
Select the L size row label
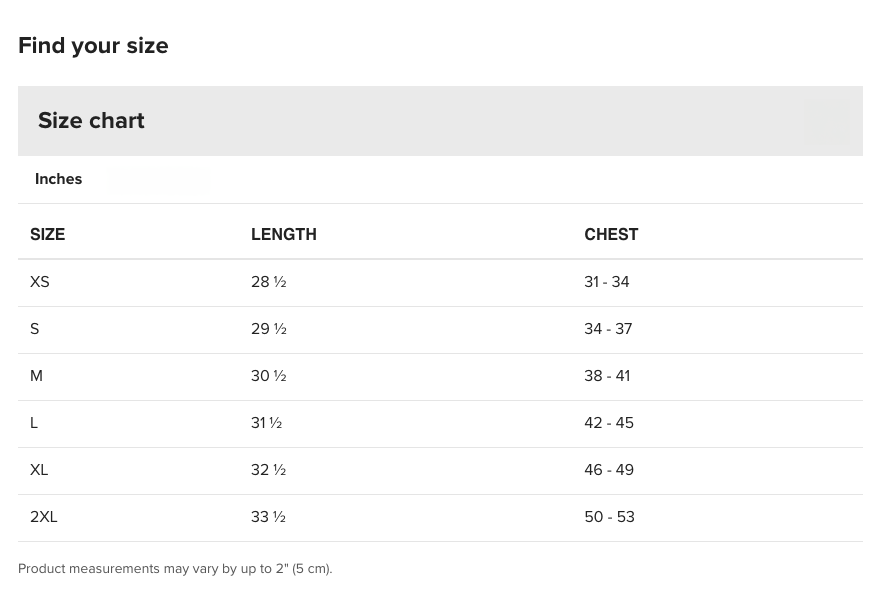[x=34, y=423]
